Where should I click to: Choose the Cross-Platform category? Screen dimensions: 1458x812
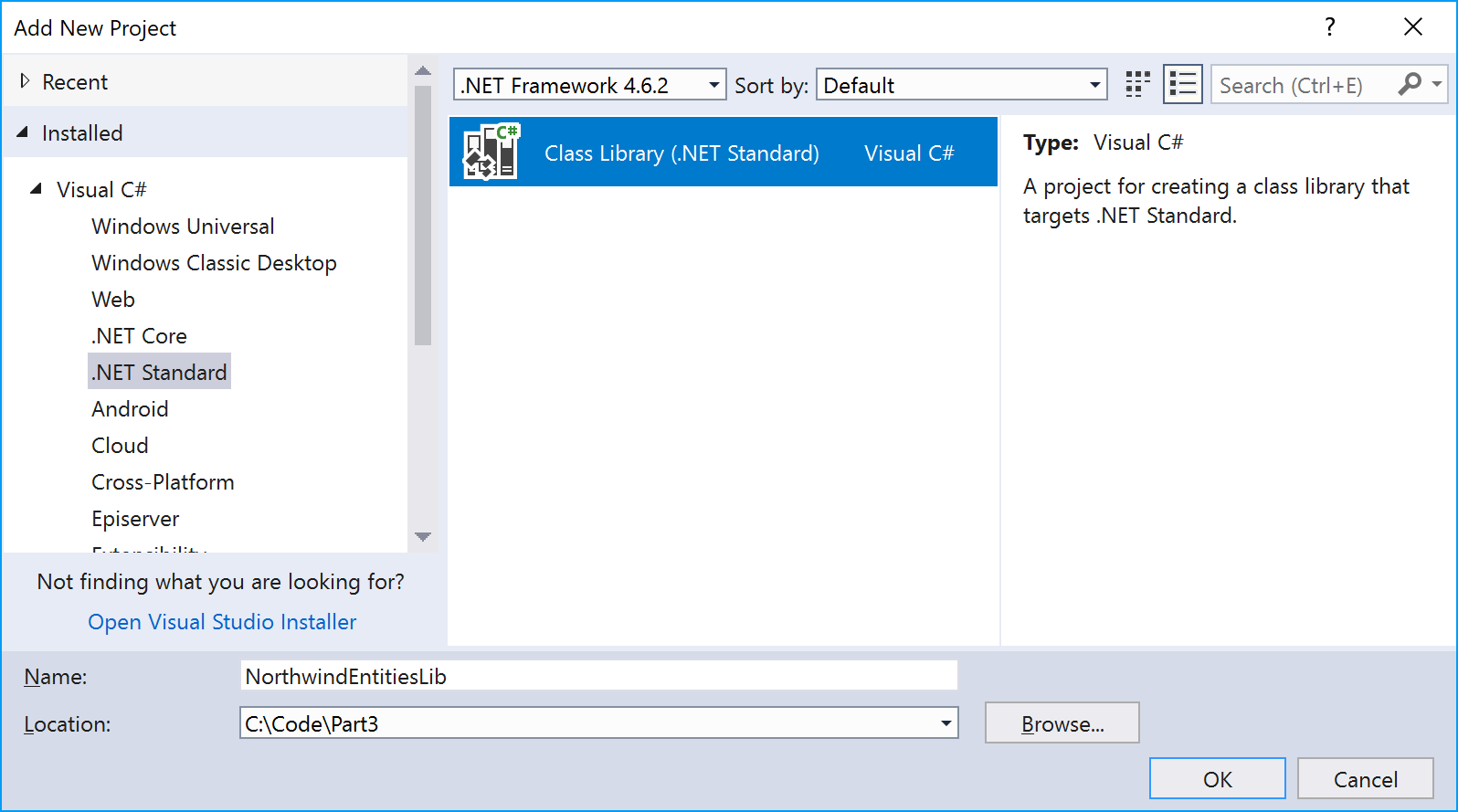tap(163, 482)
